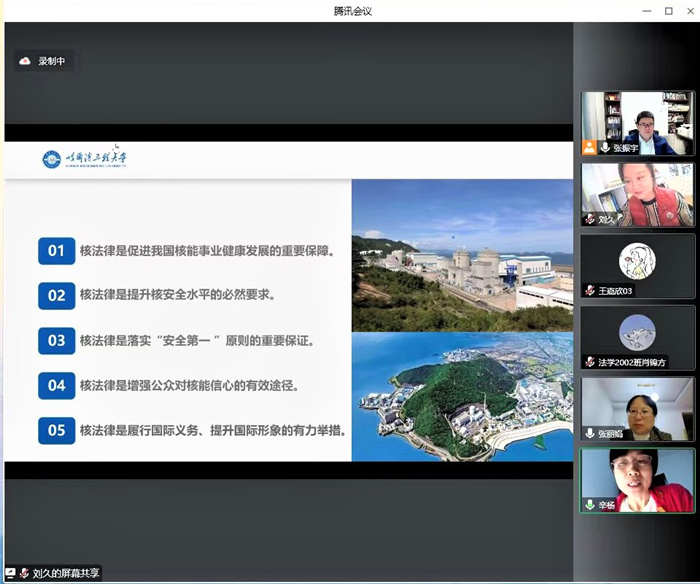Maximize the 腾讯会议 window
The width and height of the screenshot is (700, 584).
coord(668,11)
